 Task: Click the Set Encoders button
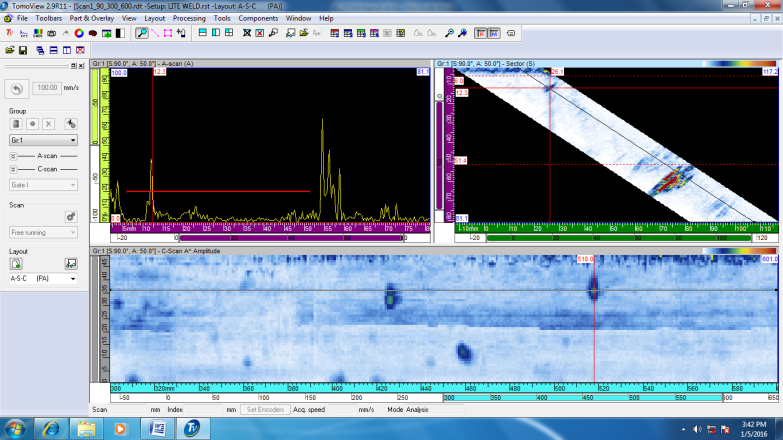click(266, 409)
